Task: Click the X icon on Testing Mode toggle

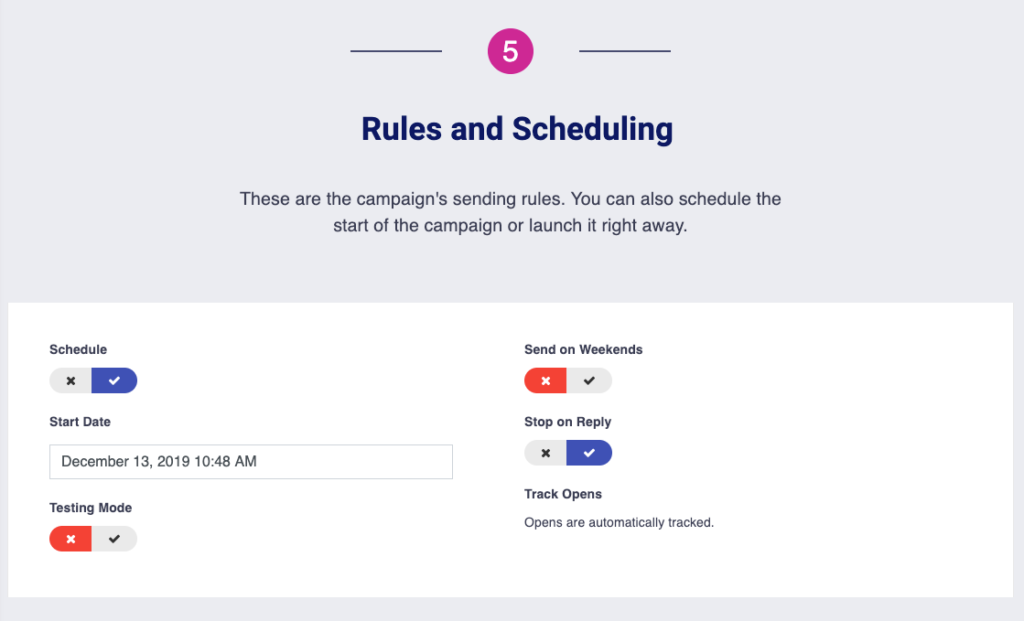Action: (70, 538)
